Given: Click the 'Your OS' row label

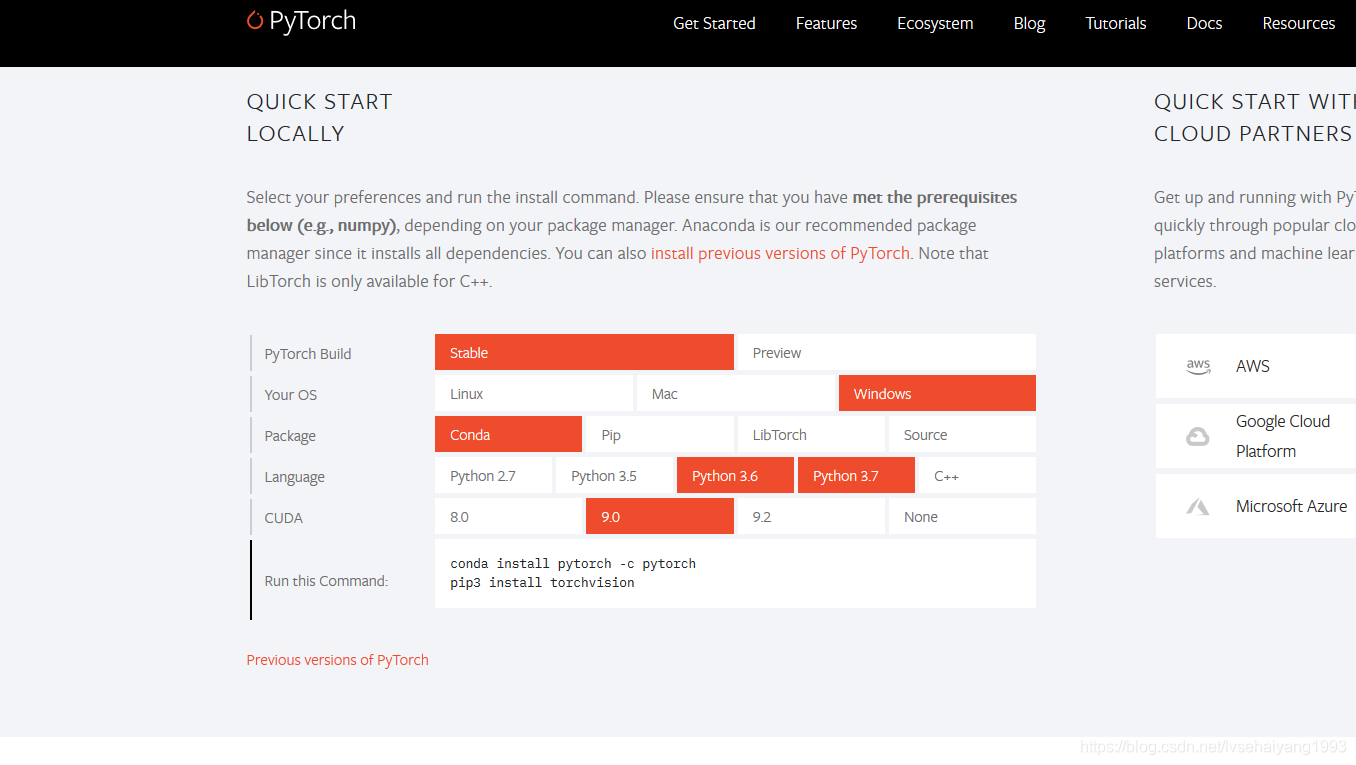Looking at the screenshot, I should pos(291,395).
